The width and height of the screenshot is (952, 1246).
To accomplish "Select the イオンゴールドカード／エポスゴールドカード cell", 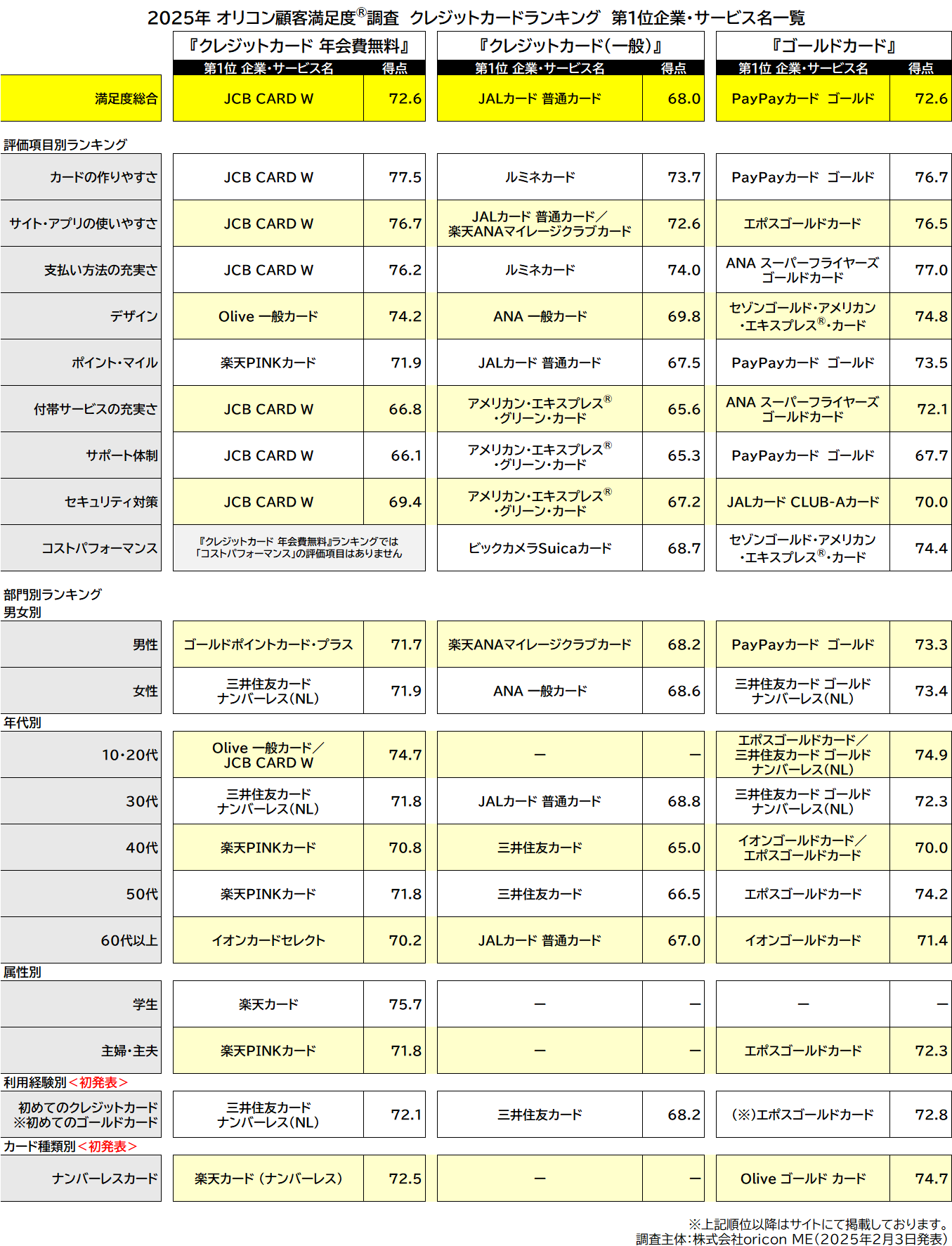I will [x=803, y=848].
